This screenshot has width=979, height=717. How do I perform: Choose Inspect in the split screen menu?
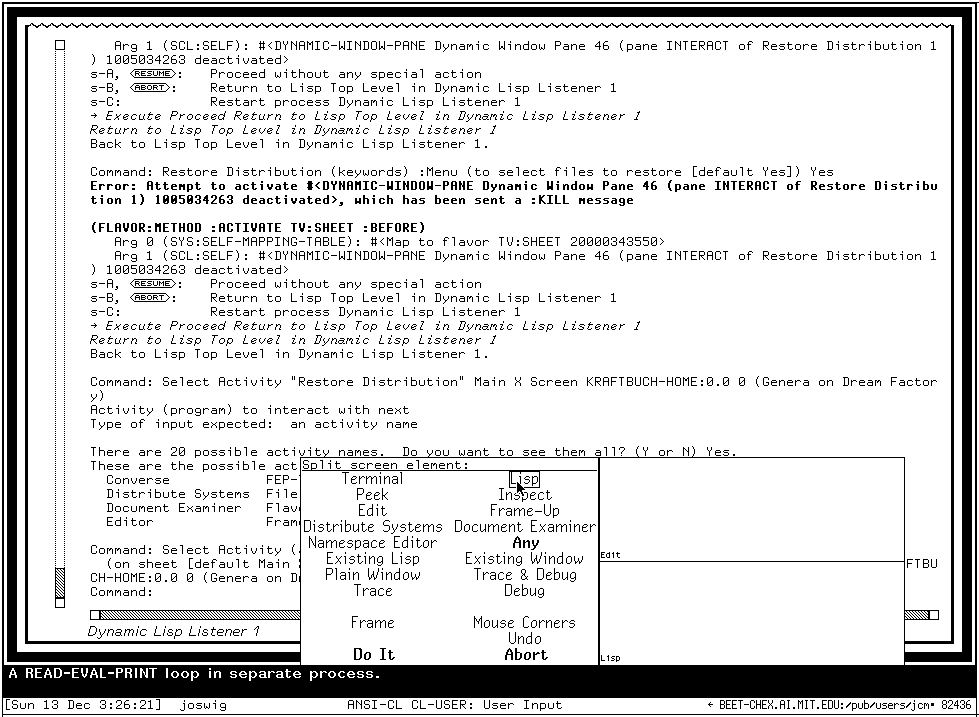(524, 495)
